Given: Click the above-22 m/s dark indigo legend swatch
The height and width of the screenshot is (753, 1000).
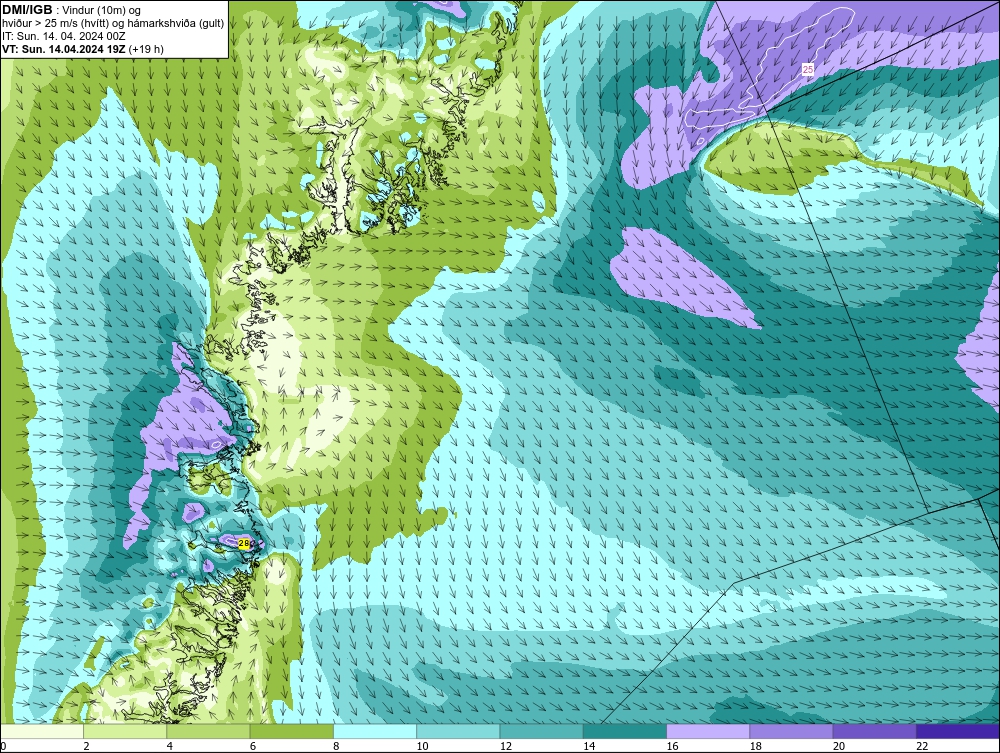Looking at the screenshot, I should (x=958, y=731).
